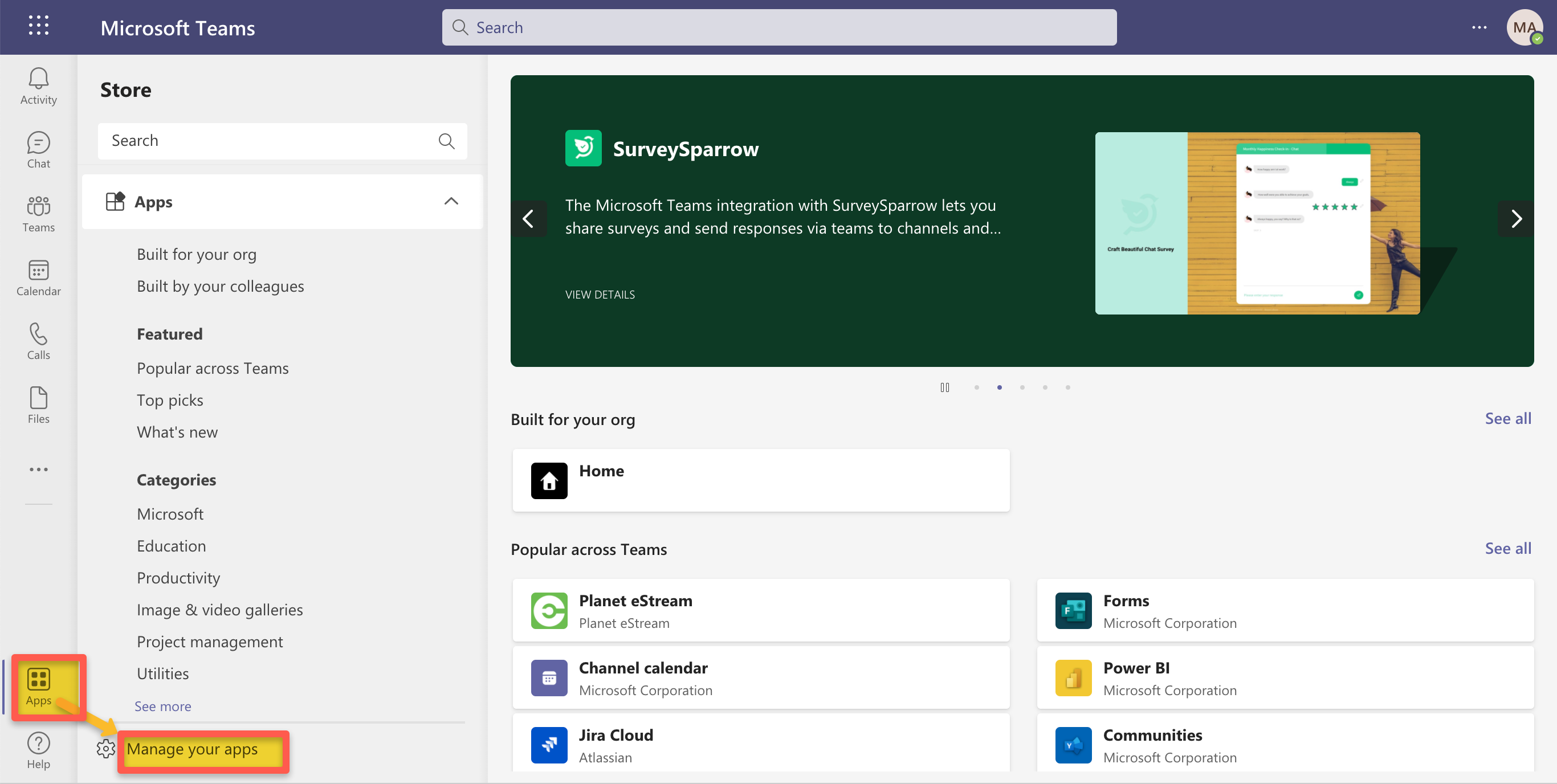Open Settings and more menu in header
This screenshot has width=1557, height=784.
[1479, 27]
